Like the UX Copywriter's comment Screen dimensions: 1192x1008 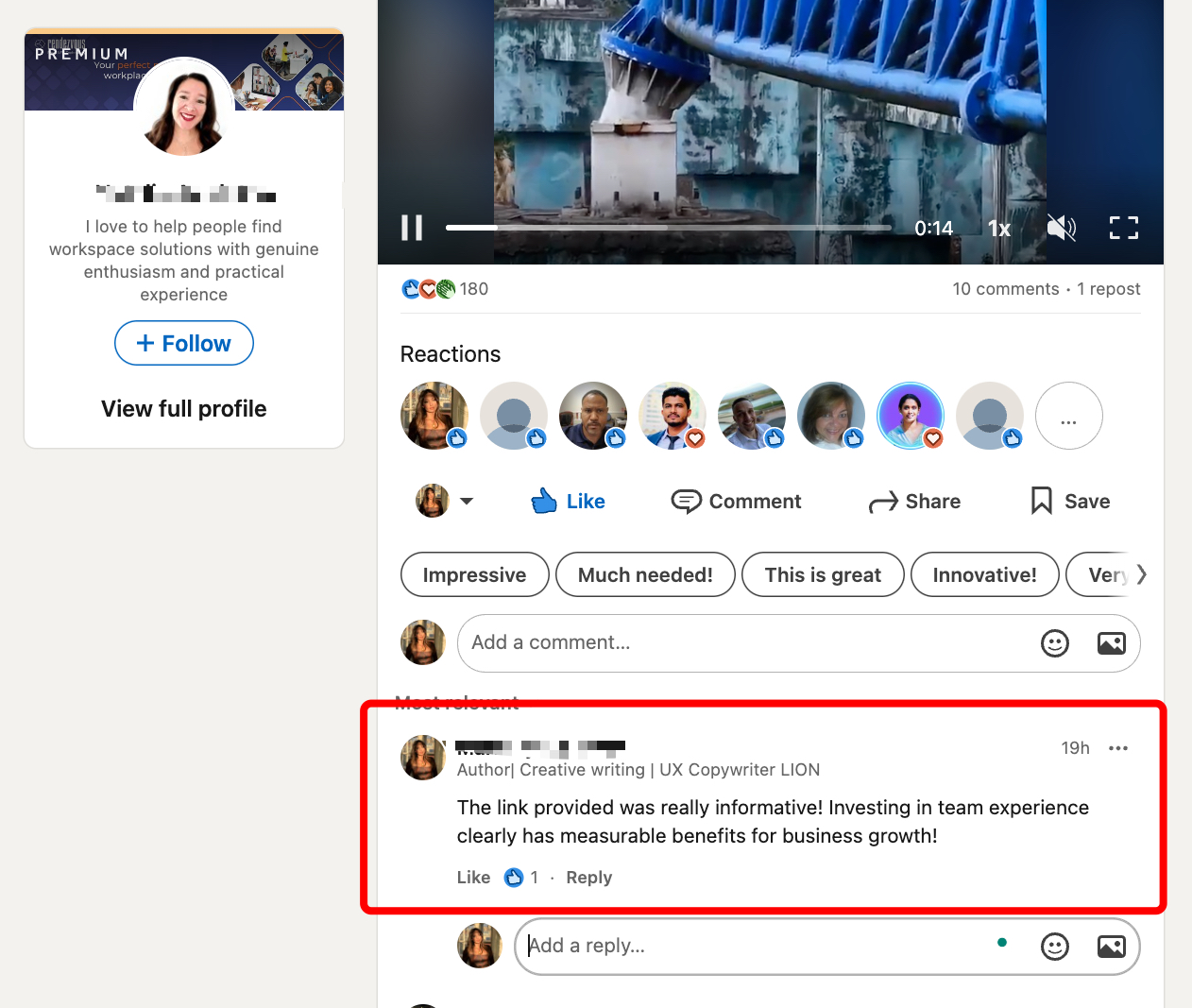tap(473, 877)
